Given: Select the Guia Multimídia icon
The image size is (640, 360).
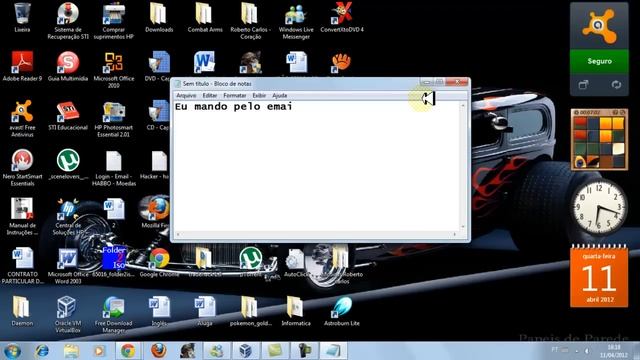Looking at the screenshot, I should (x=68, y=66).
